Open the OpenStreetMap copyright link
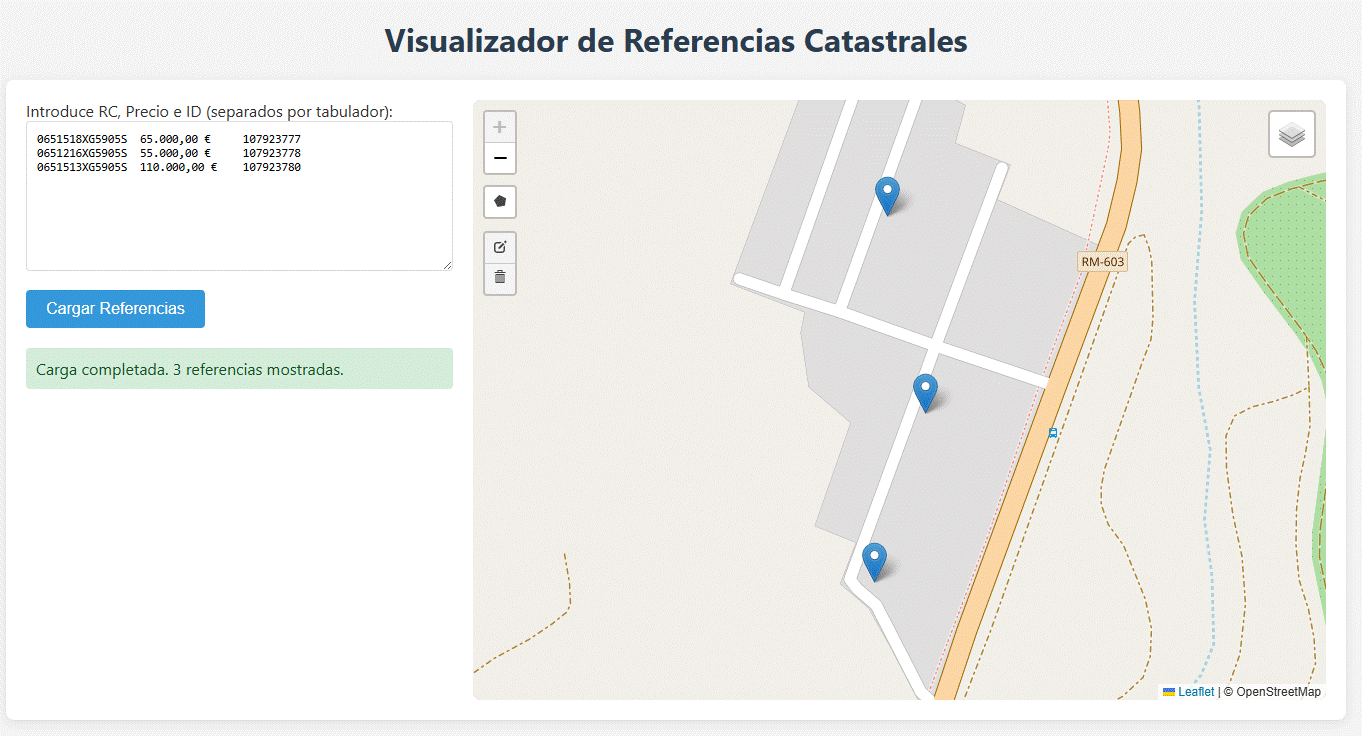 [x=1278, y=692]
